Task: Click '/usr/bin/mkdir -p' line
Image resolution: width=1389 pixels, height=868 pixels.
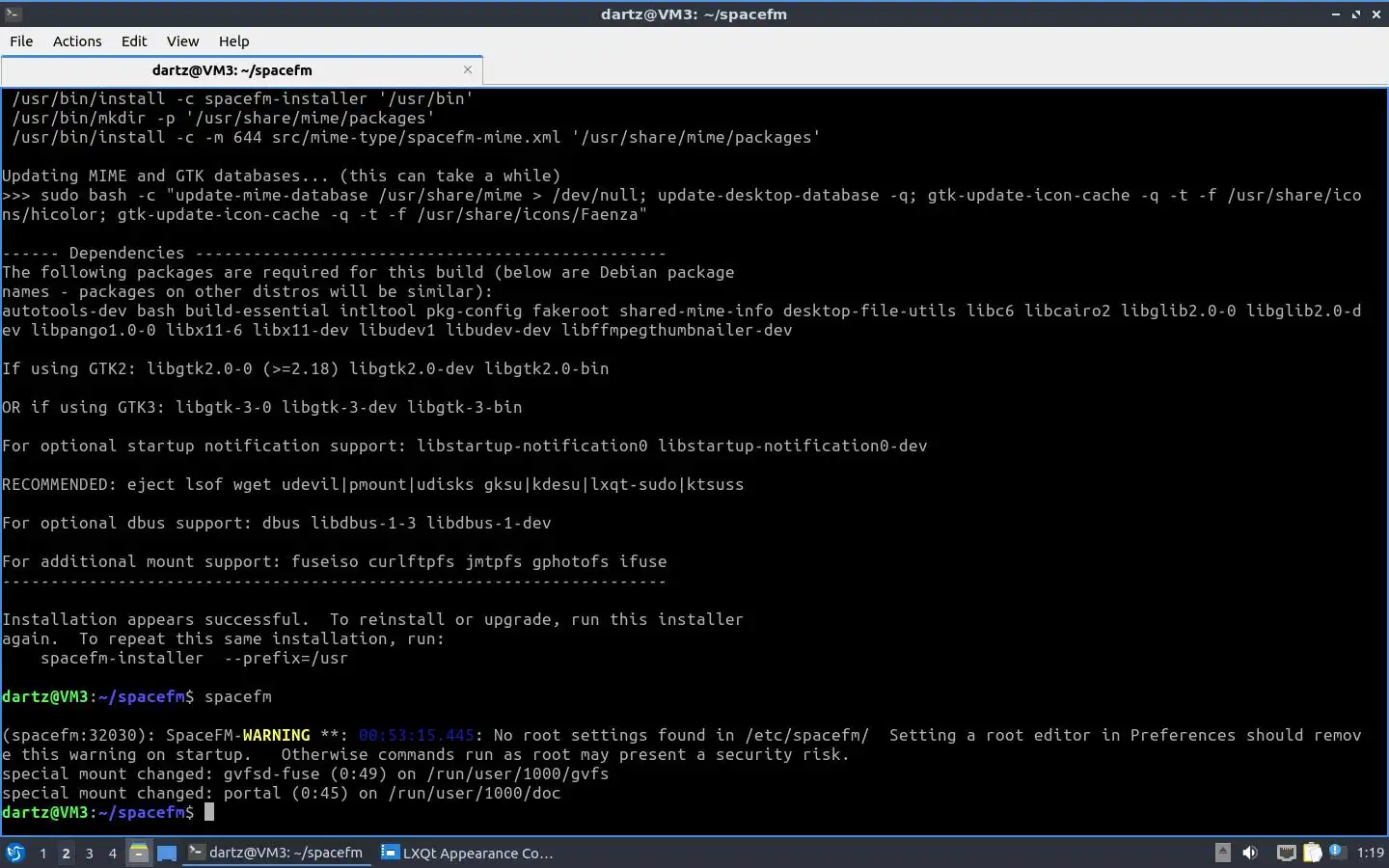Action: click(x=224, y=118)
